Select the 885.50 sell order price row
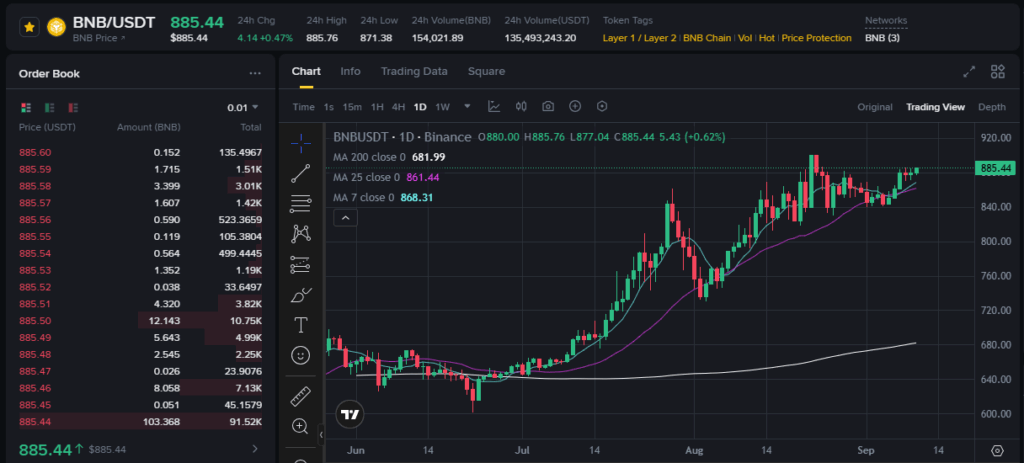Image resolution: width=1024 pixels, height=463 pixels. 140,321
